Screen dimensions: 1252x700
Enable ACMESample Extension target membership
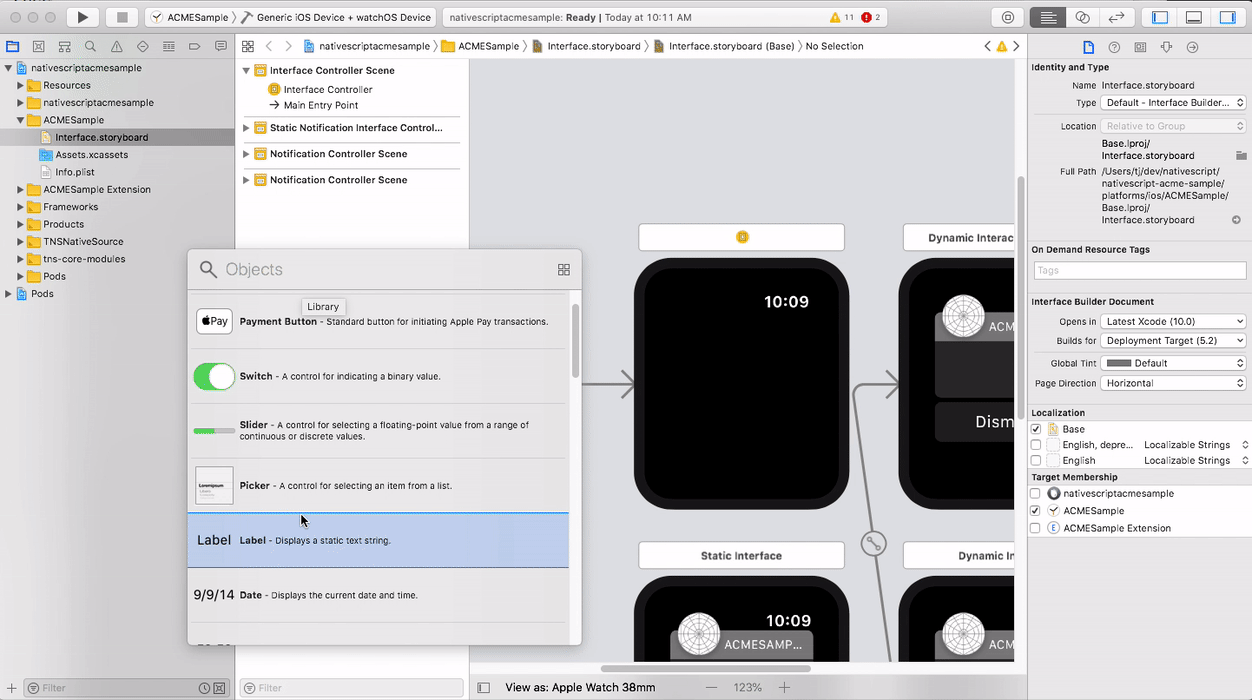click(x=1035, y=528)
